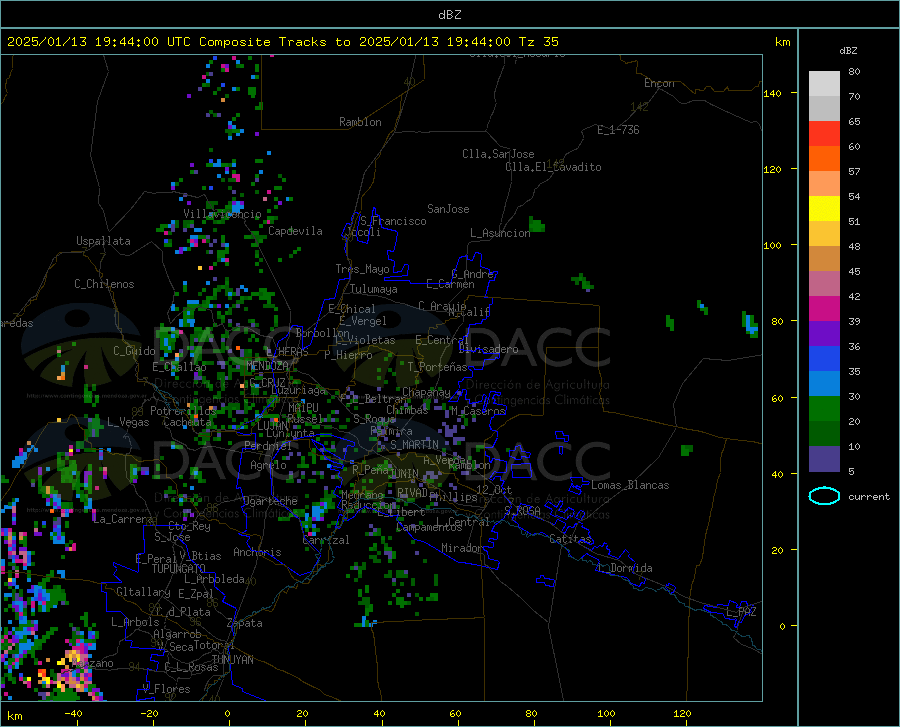This screenshot has width=900, height=727.
Task: Click the 'Tres_Mayo' map label
Action: coord(362,269)
